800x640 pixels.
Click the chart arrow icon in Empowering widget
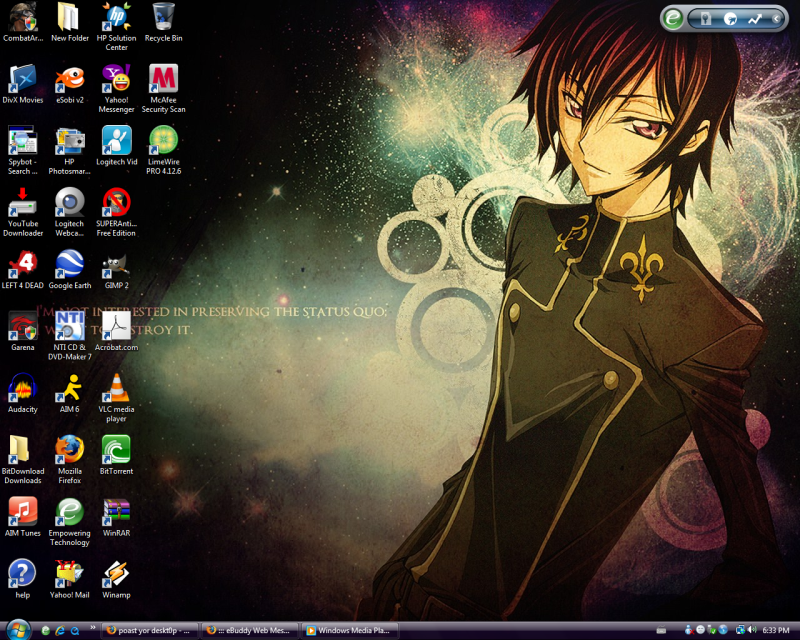[755, 18]
